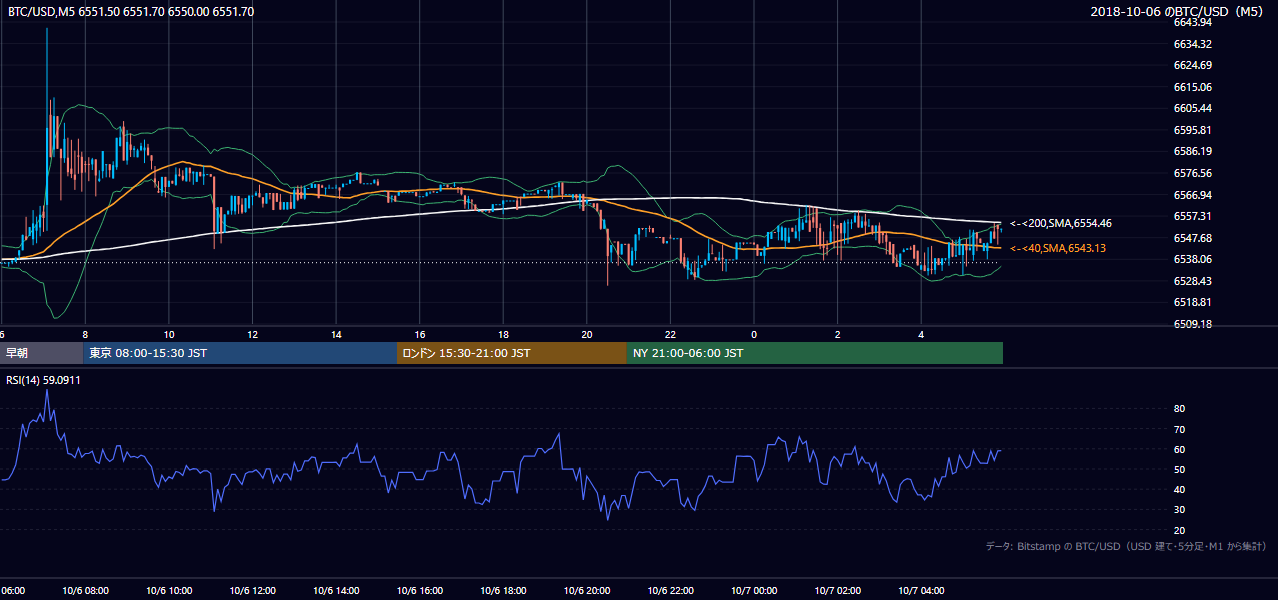Screen dimensions: 1278x600
Task: Click RSI scale value 20 on right axis
Action: click(x=1179, y=530)
